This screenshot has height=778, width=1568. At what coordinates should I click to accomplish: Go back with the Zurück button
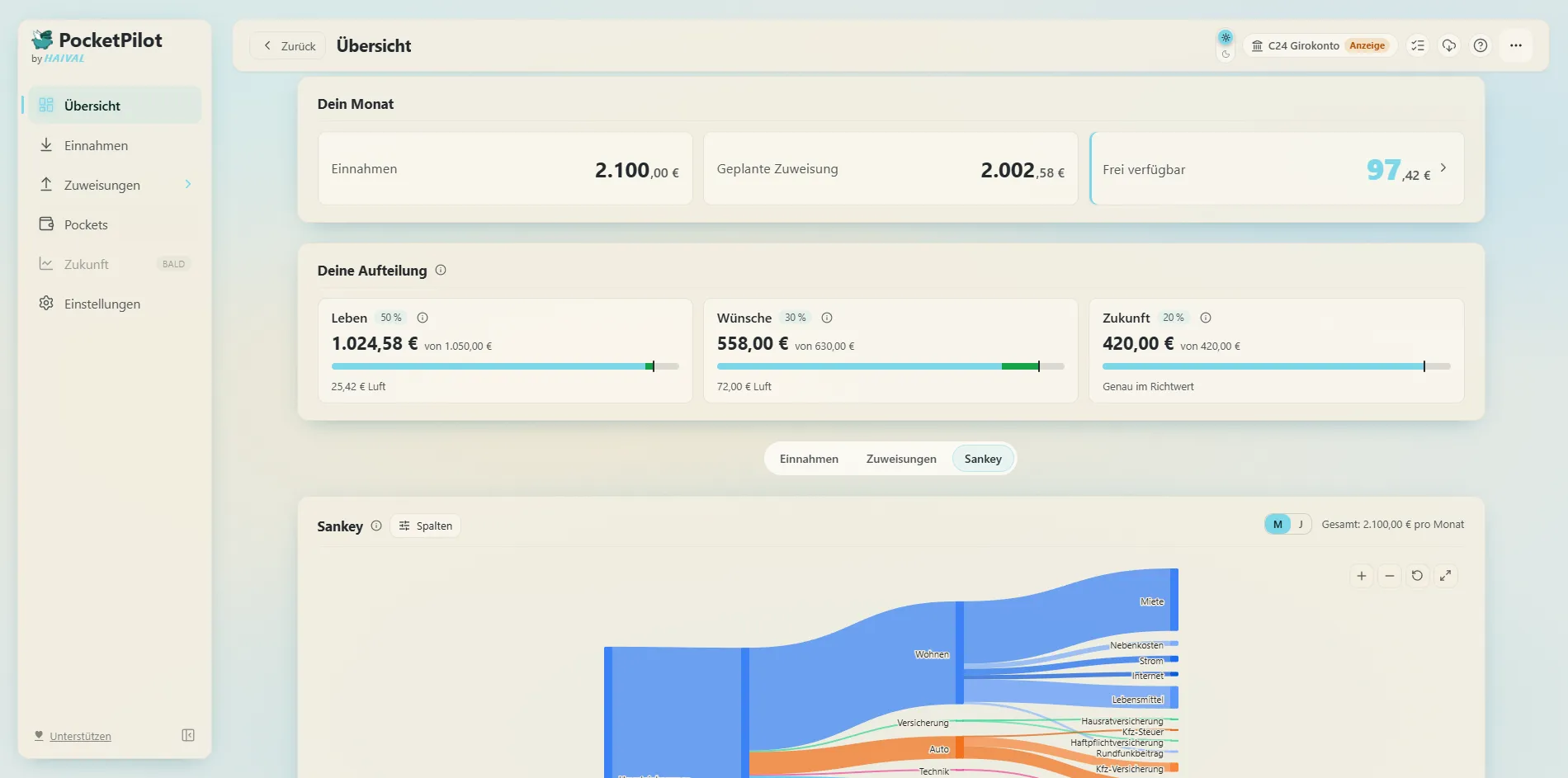[289, 45]
